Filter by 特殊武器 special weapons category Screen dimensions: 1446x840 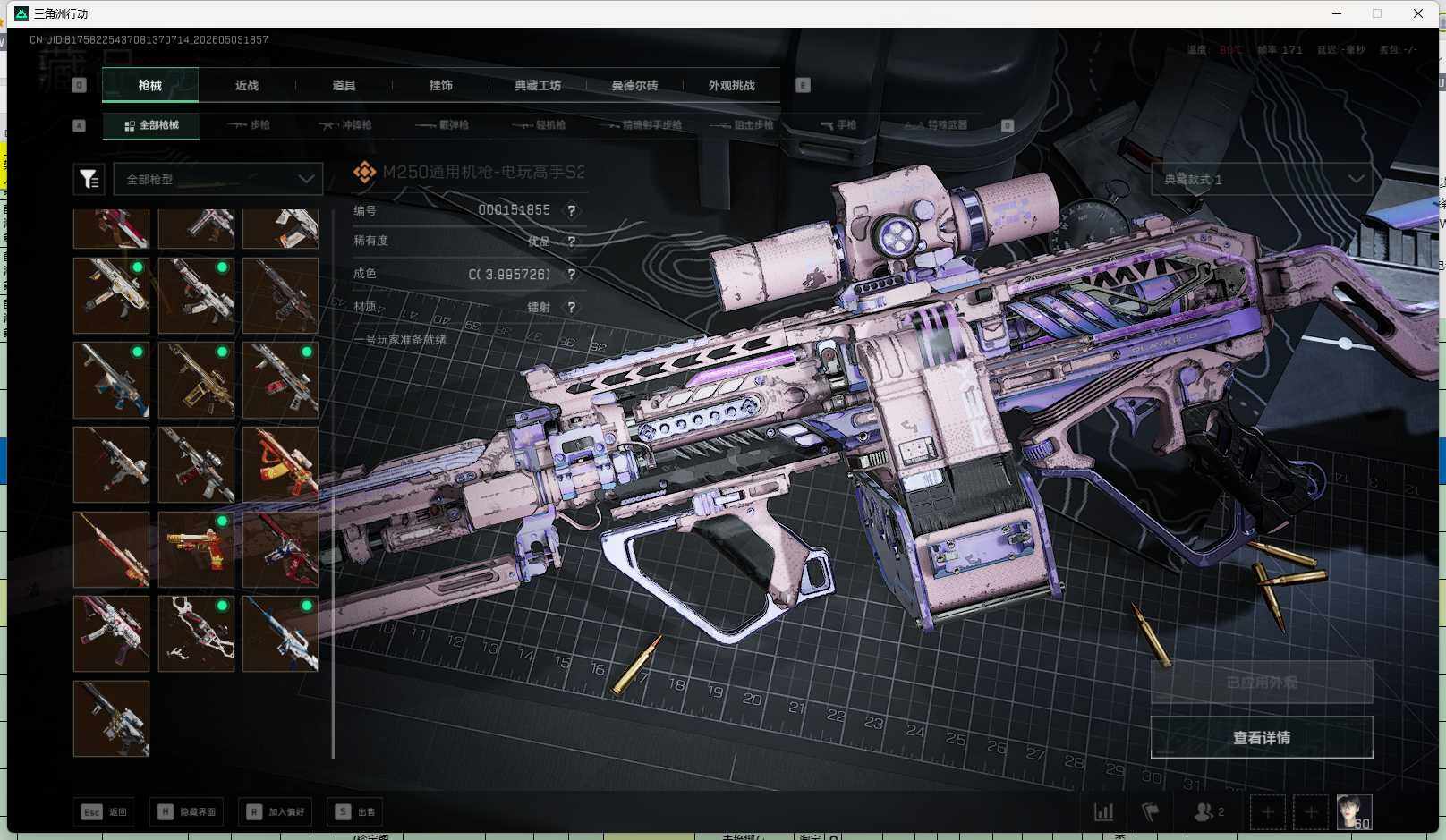[x=935, y=125]
